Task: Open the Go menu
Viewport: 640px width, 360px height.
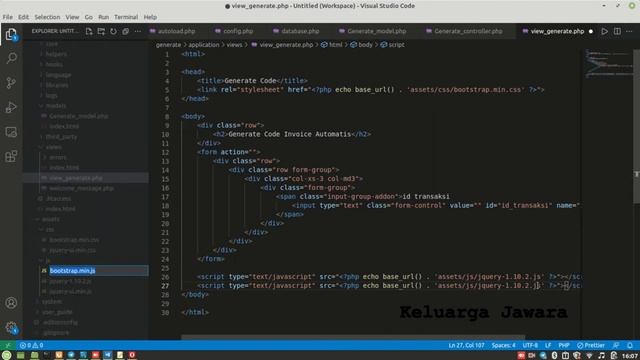Action: [89, 17]
